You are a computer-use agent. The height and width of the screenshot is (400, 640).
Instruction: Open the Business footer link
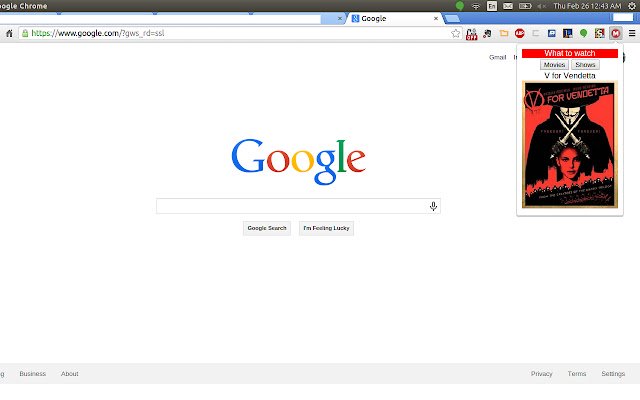33,374
